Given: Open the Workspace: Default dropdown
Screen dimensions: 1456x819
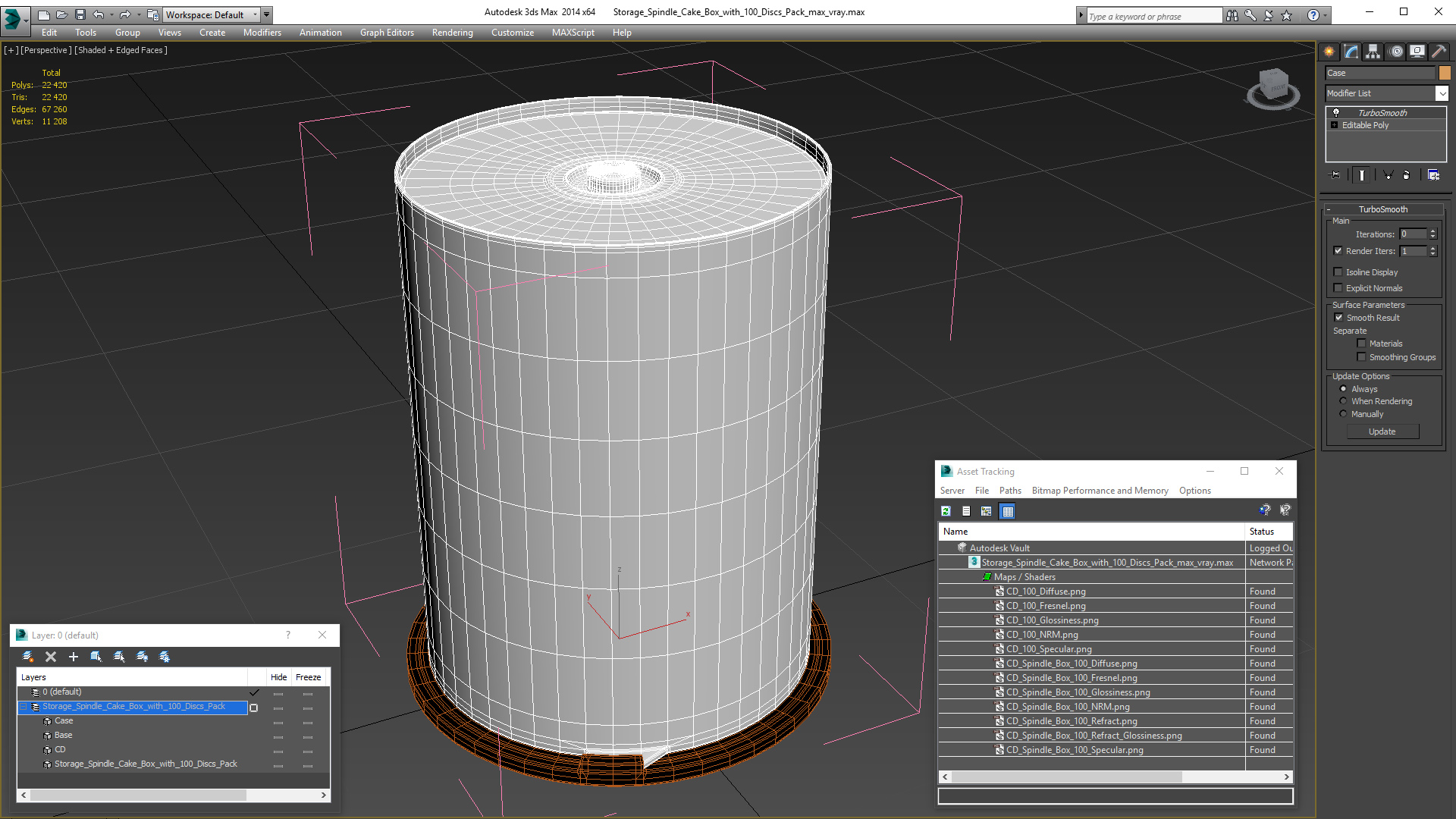Looking at the screenshot, I should pyautogui.click(x=212, y=14).
